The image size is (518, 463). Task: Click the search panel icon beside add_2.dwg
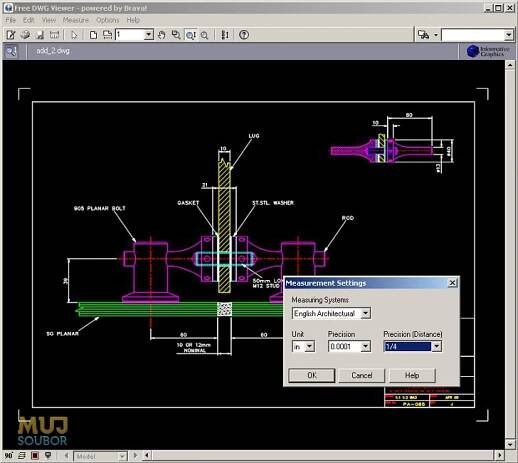[11, 51]
